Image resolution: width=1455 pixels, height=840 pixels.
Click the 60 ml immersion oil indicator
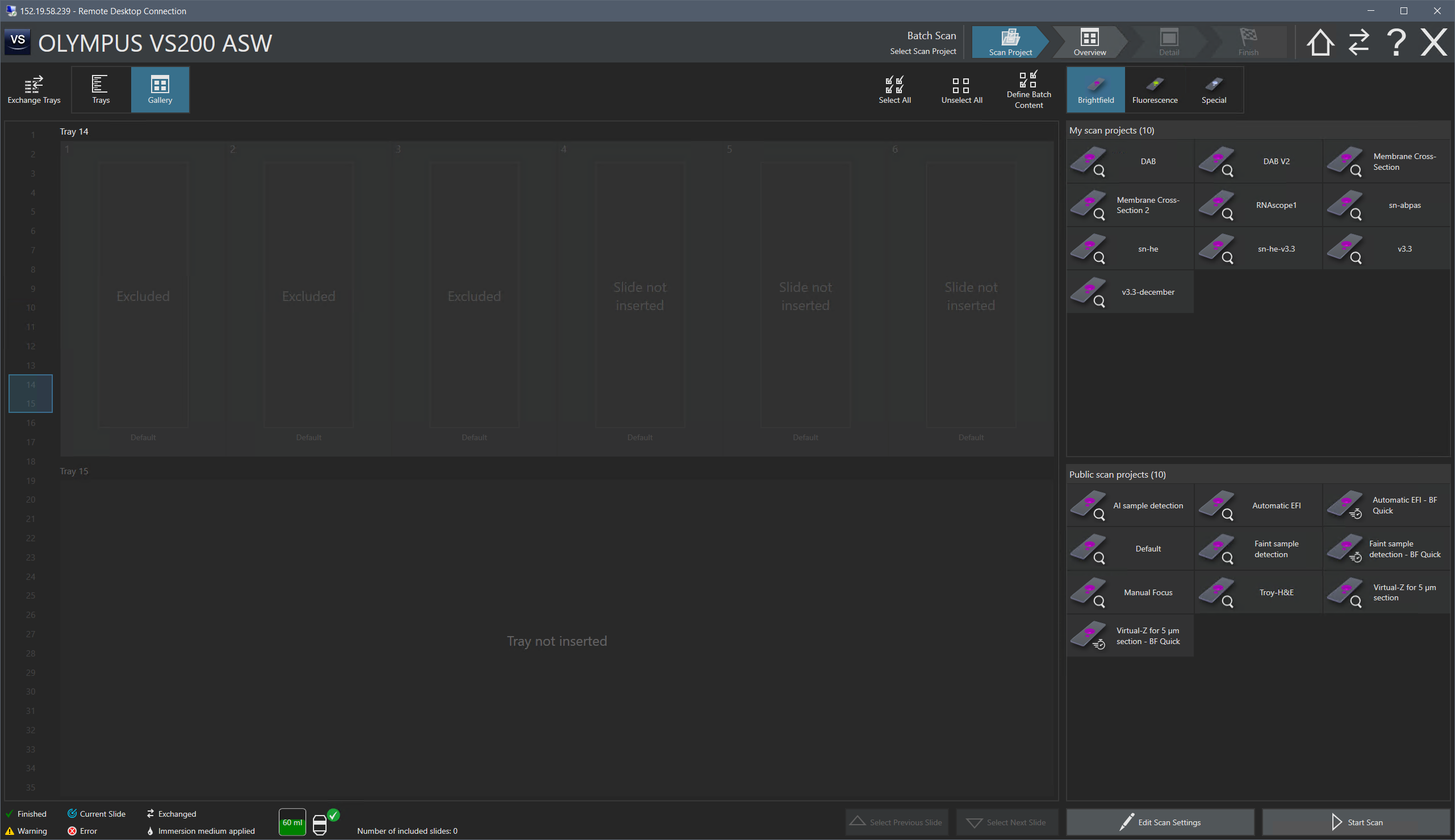click(x=292, y=822)
